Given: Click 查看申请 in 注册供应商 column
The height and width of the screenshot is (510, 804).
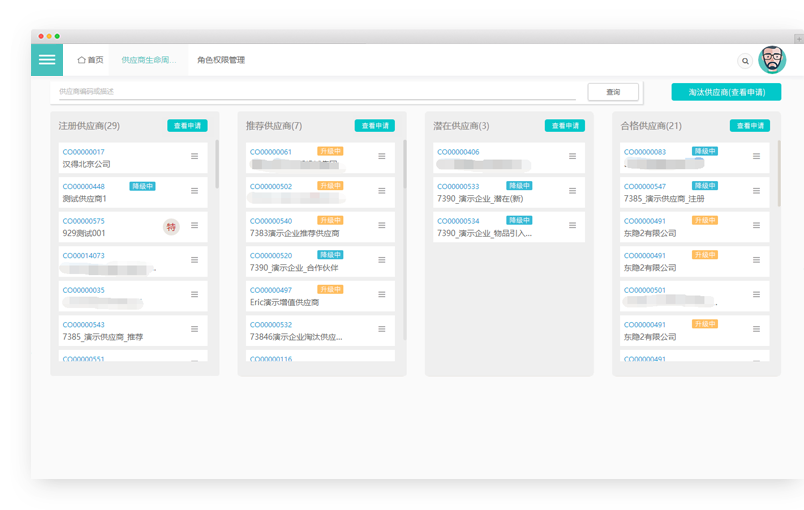Looking at the screenshot, I should 187,126.
